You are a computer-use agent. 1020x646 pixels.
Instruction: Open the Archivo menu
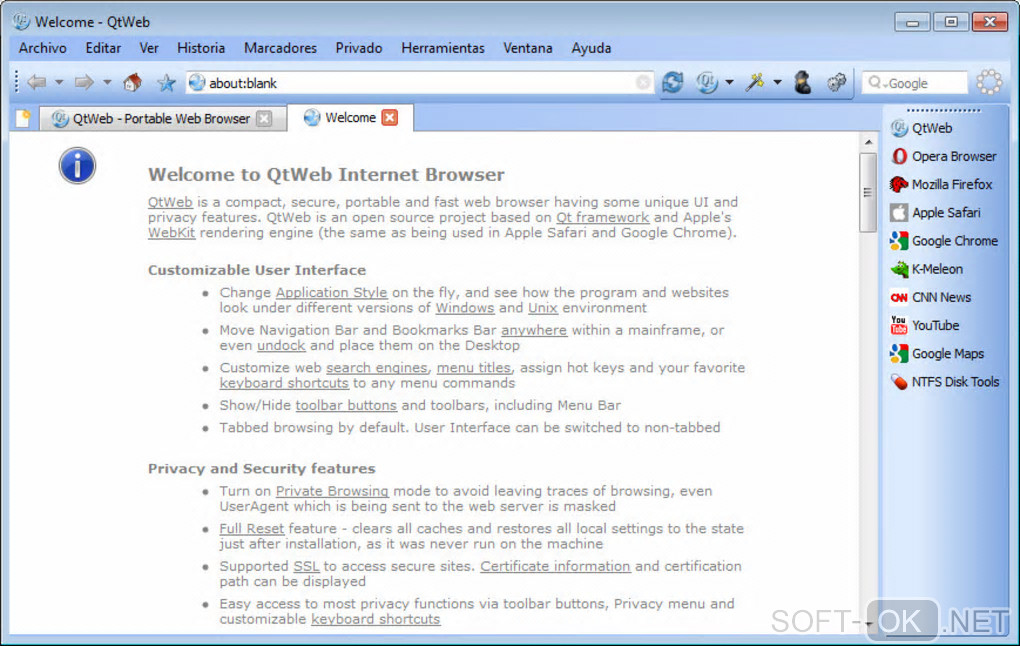(x=42, y=48)
